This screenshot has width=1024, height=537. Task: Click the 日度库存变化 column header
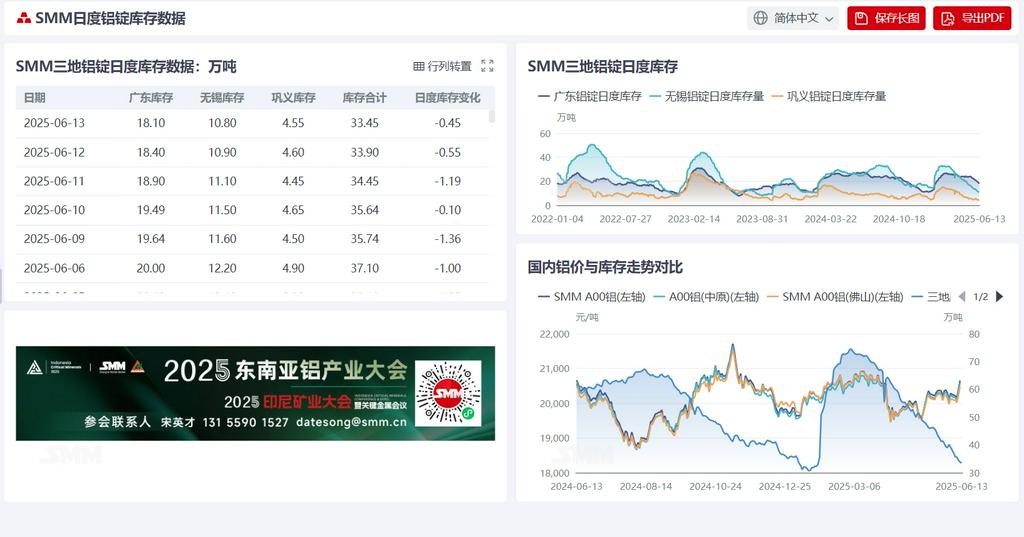[447, 97]
